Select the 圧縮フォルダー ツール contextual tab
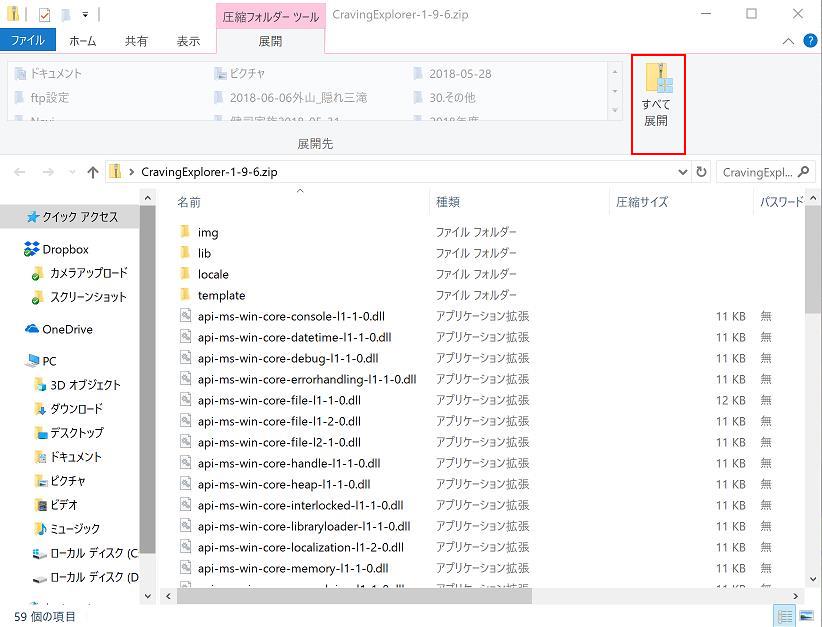 pyautogui.click(x=271, y=17)
